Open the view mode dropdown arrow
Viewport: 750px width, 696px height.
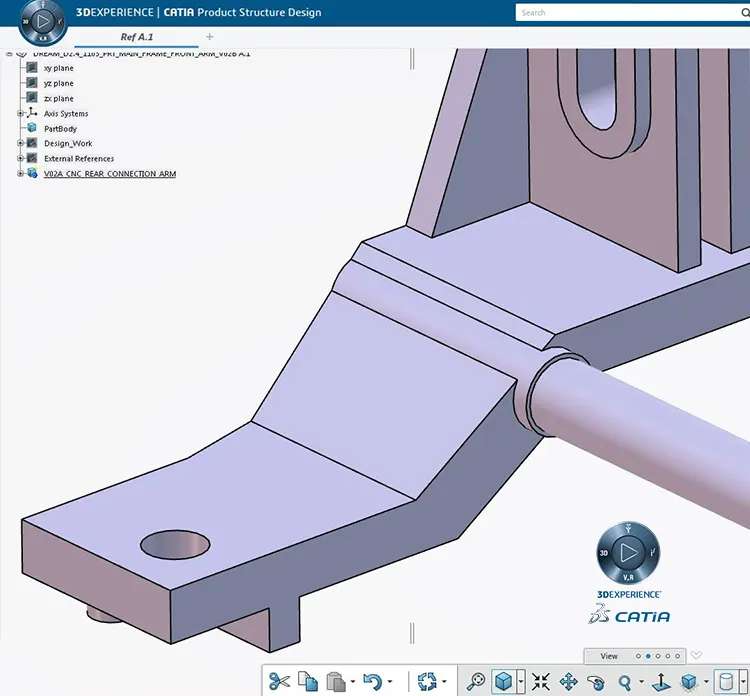[x=706, y=682]
